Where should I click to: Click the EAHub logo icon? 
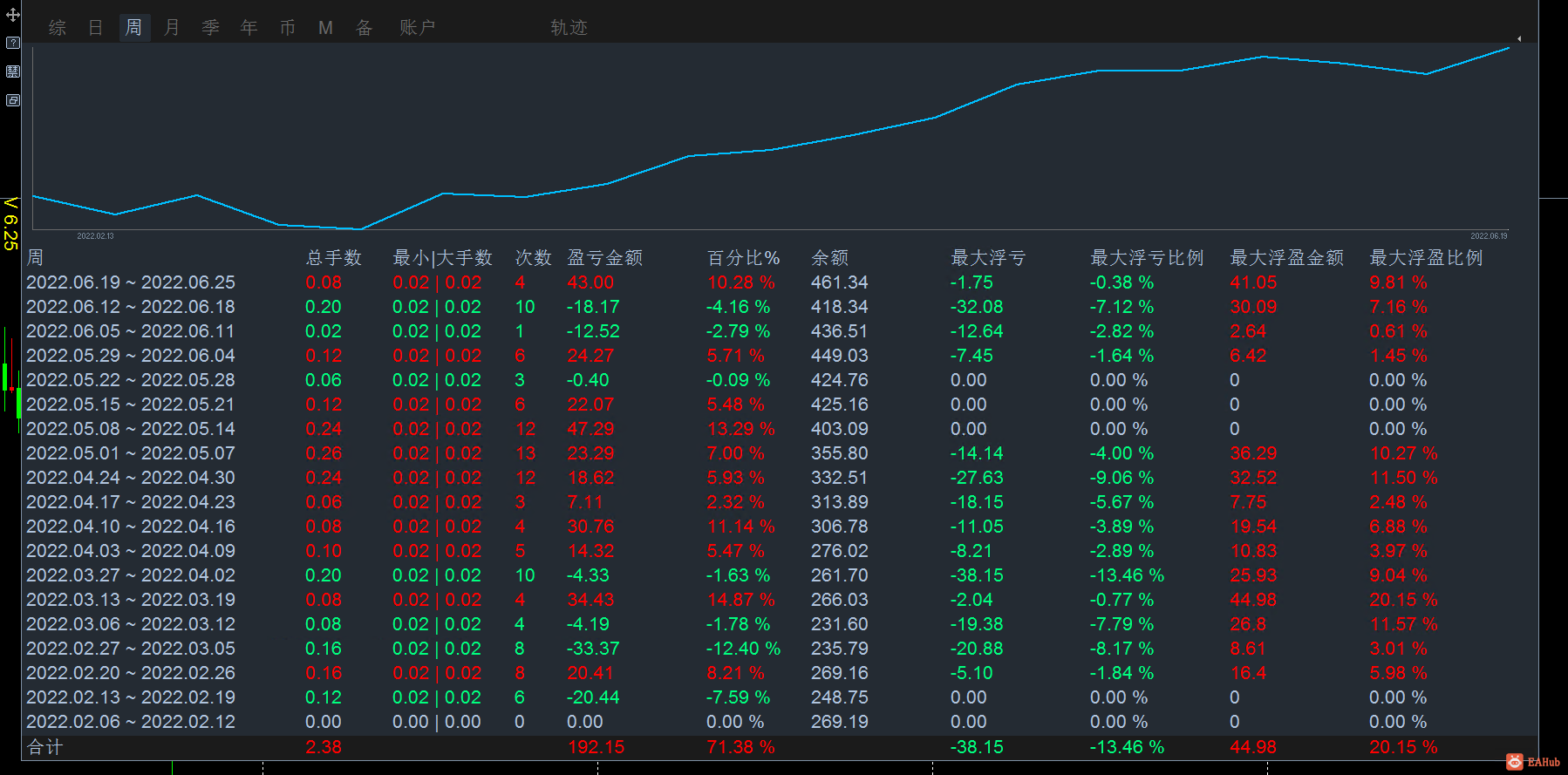pyautogui.click(x=1515, y=762)
